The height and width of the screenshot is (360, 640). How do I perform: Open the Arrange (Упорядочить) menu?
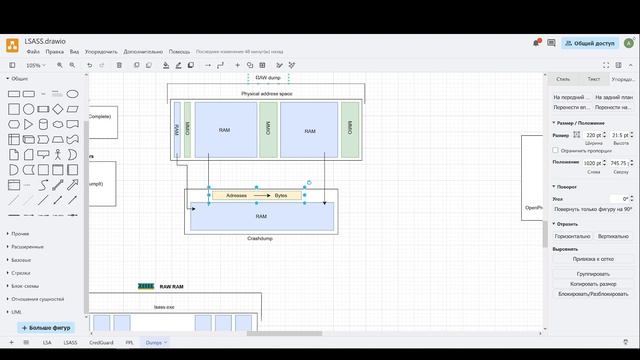pos(101,52)
